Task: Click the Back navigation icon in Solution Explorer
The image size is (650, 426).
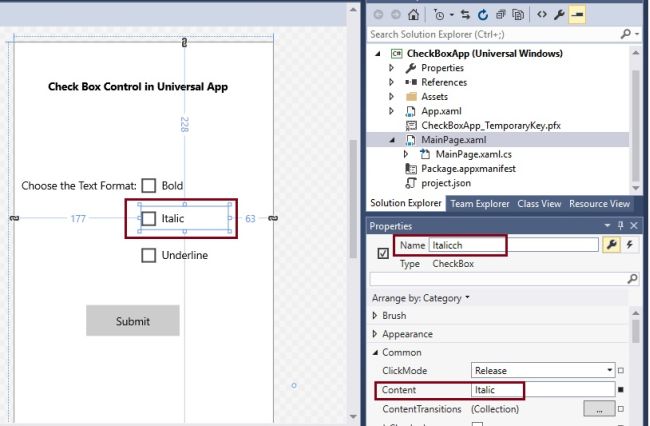Action: (378, 15)
